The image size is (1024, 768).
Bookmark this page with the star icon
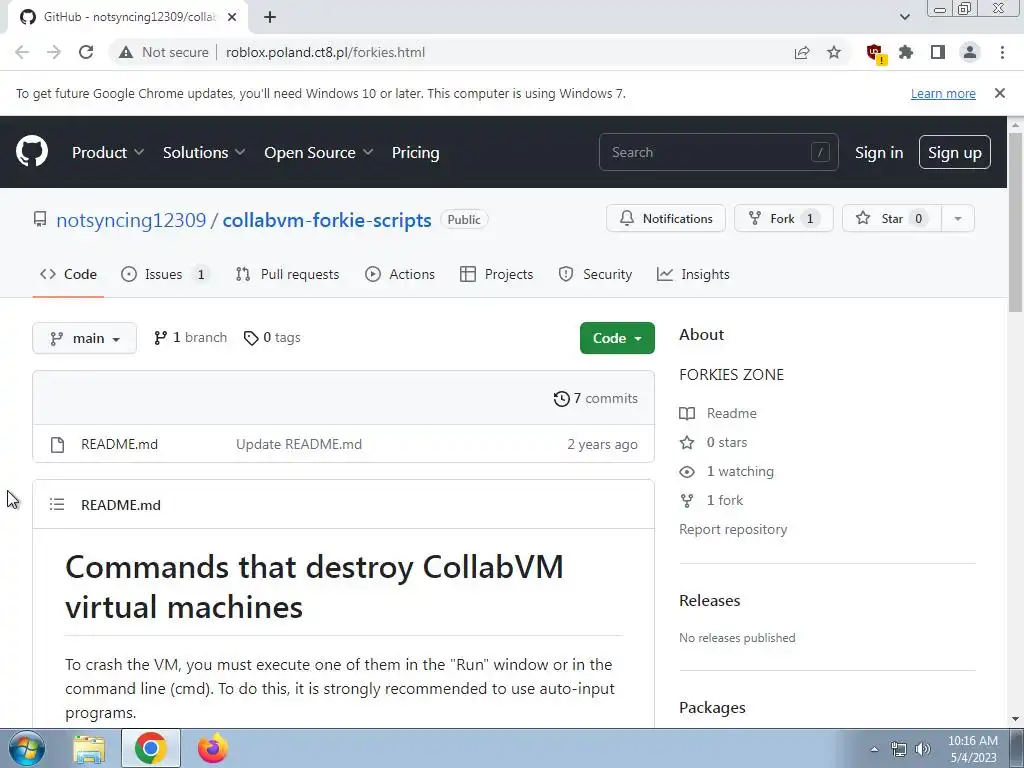[834, 52]
